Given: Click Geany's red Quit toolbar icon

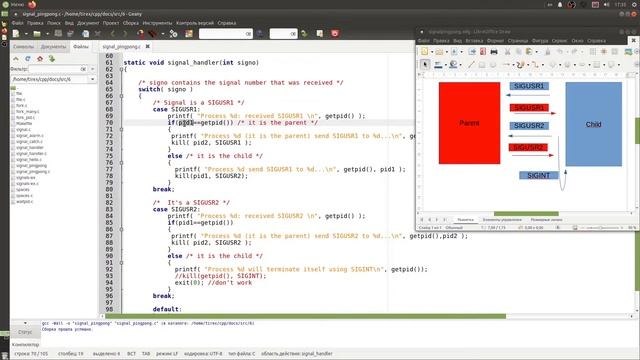Looking at the screenshot, I should pos(335,33).
